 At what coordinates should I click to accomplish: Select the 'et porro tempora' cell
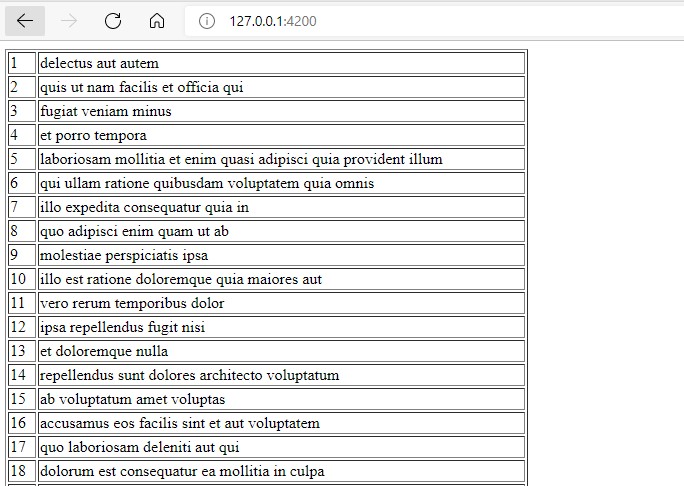[x=93, y=135]
